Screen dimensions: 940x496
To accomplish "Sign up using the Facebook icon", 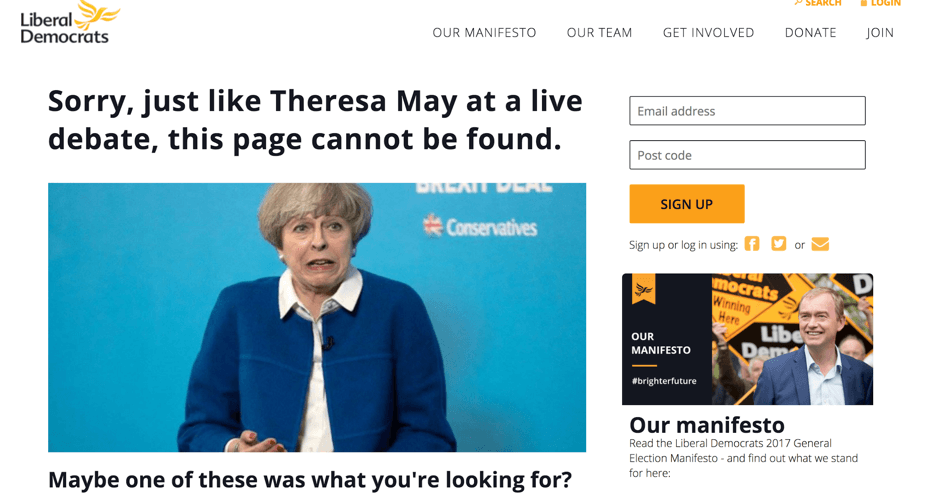I will [752, 244].
